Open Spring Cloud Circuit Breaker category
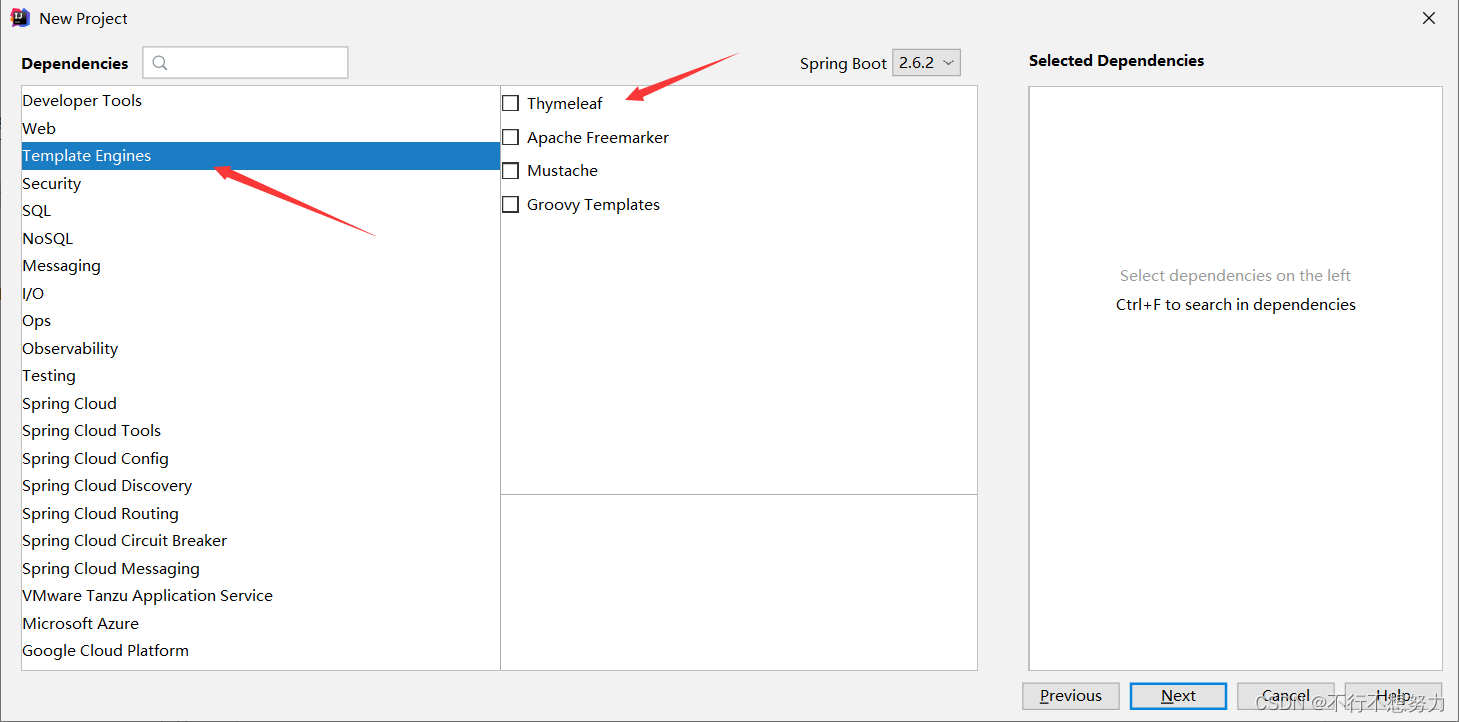Screen dimensions: 1459x722 (260, 541)
